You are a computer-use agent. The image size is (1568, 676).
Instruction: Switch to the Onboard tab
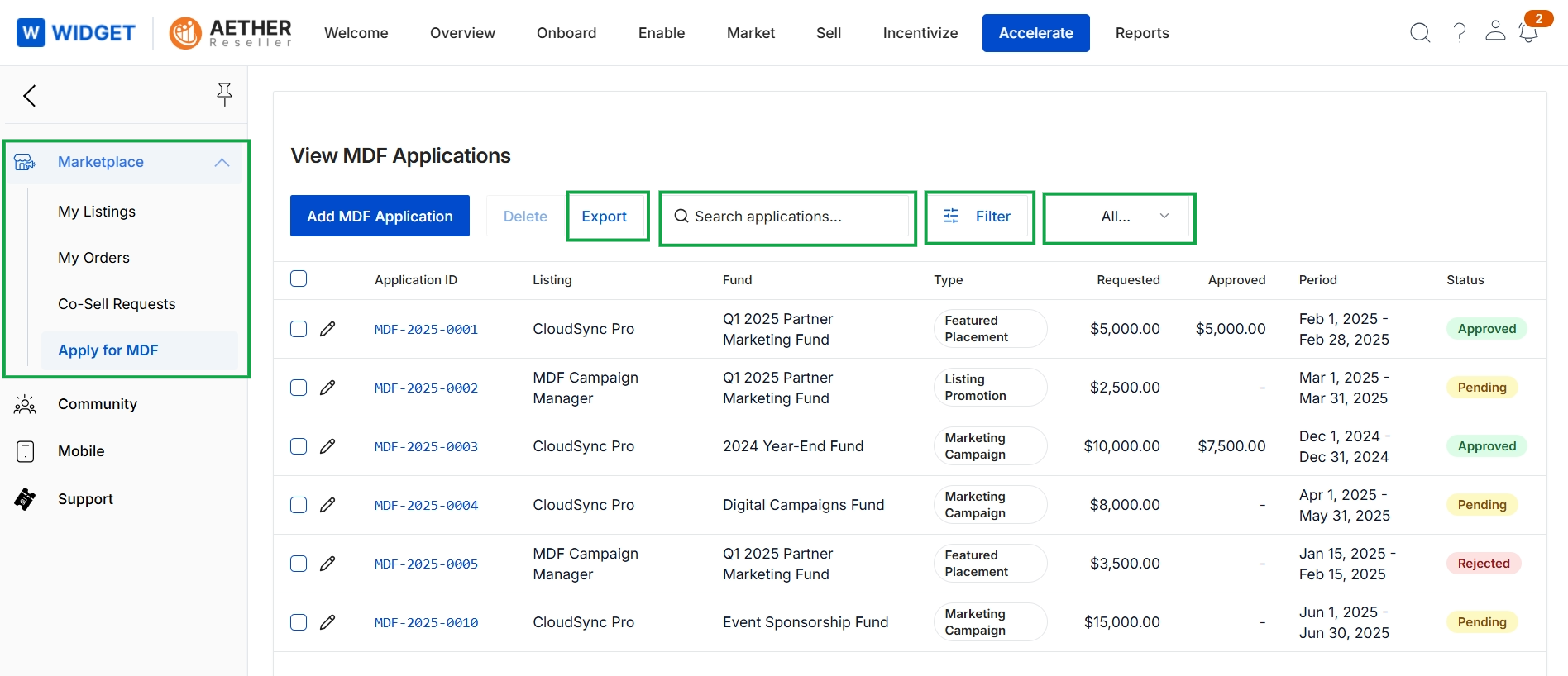[x=566, y=33]
